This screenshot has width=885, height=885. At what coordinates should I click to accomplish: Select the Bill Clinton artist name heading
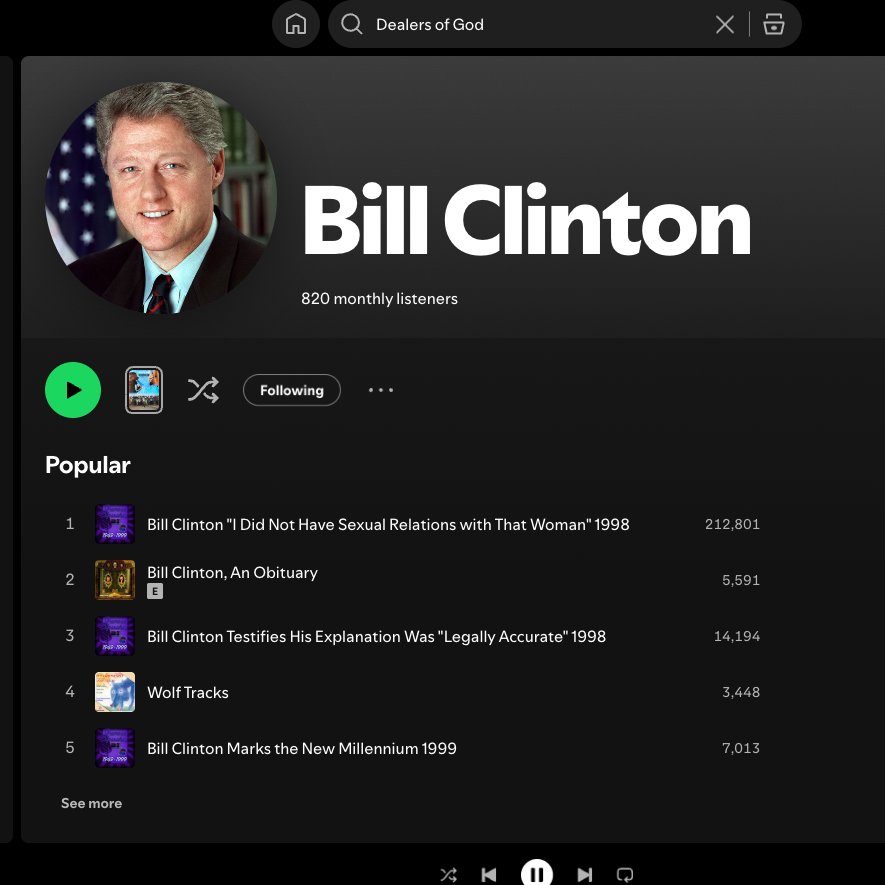point(527,220)
